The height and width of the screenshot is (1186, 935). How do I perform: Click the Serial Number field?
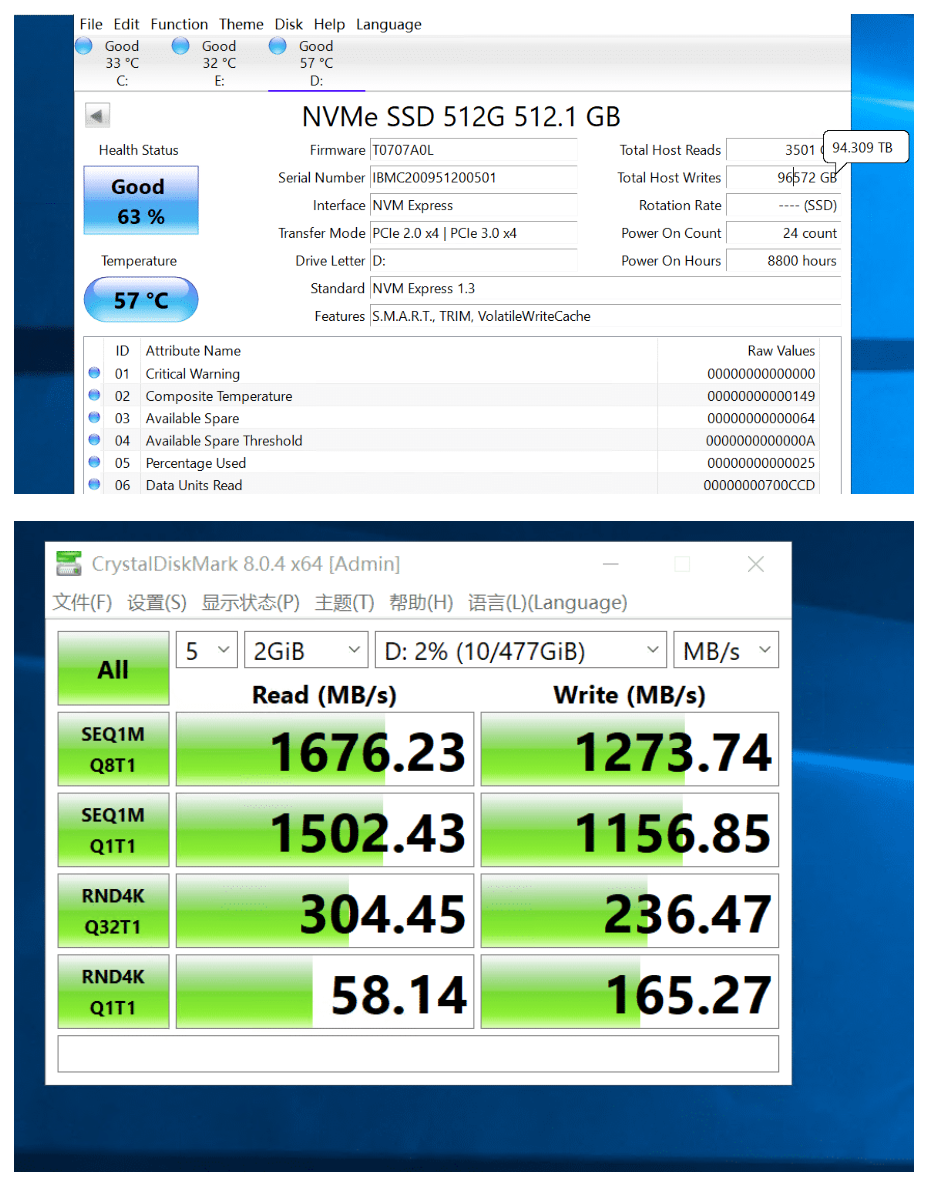tap(473, 178)
